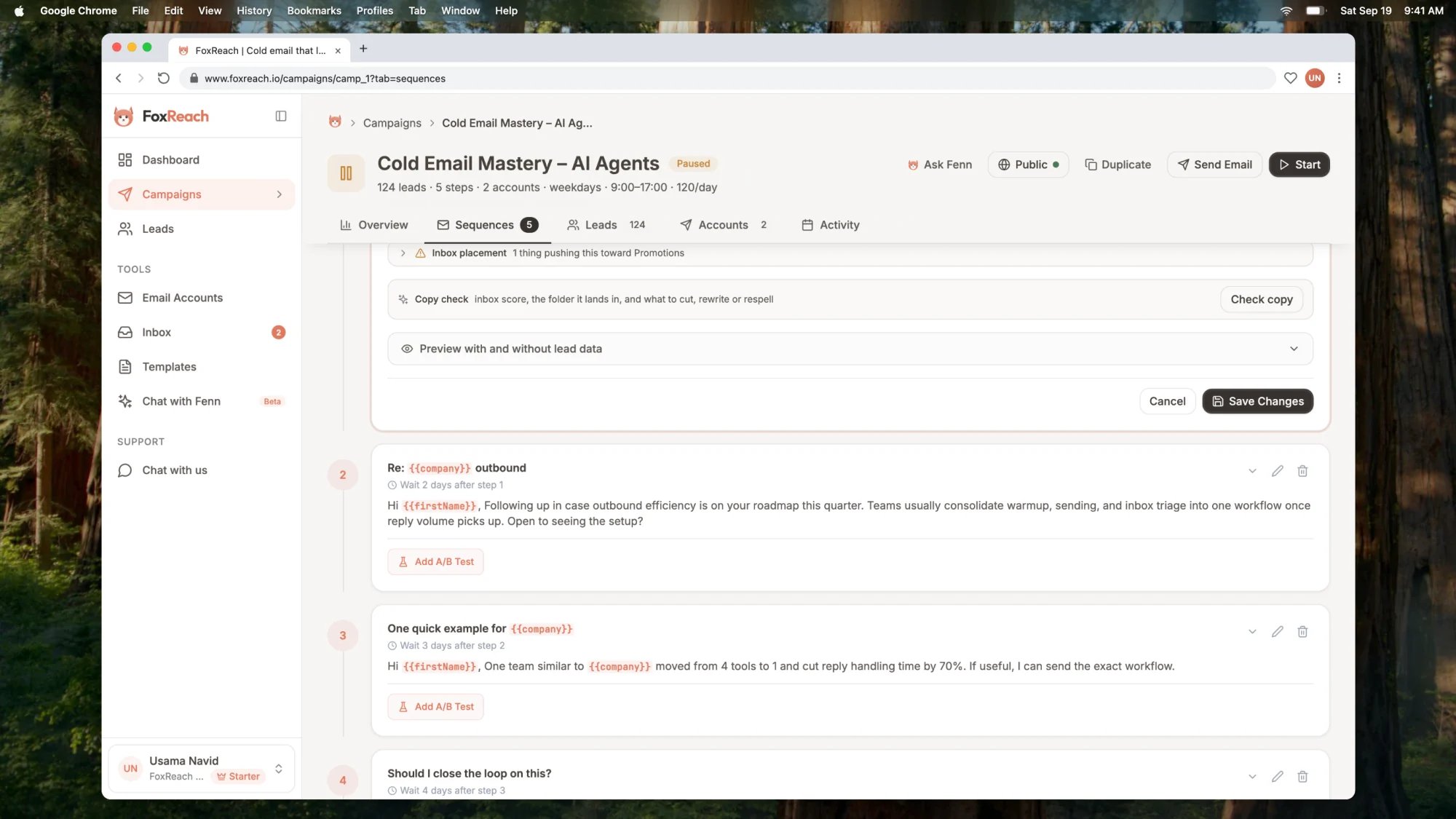Open Email Accounts tool
This screenshot has width=1456, height=819.
(202, 298)
